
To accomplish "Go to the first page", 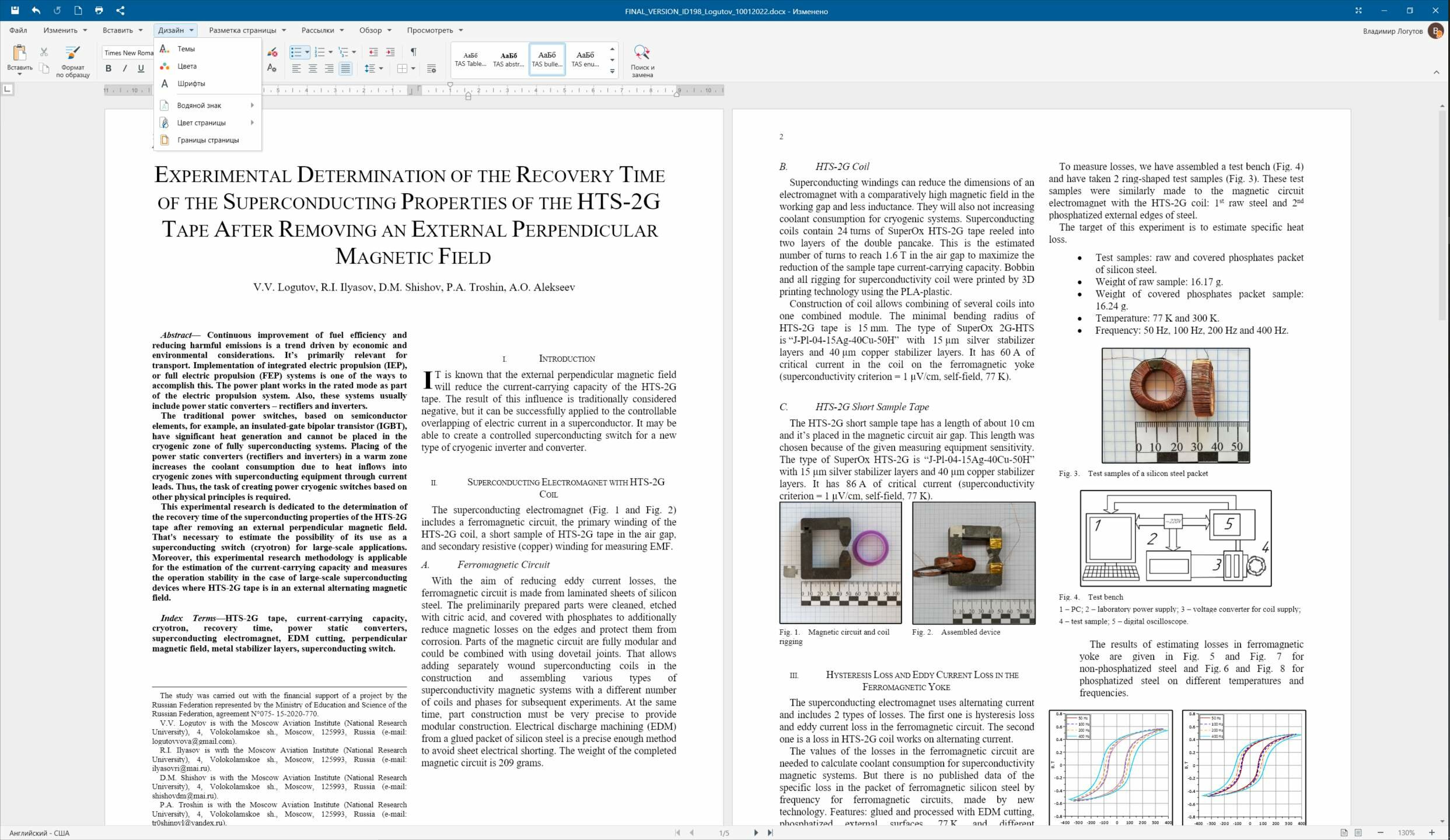I will click(677, 832).
